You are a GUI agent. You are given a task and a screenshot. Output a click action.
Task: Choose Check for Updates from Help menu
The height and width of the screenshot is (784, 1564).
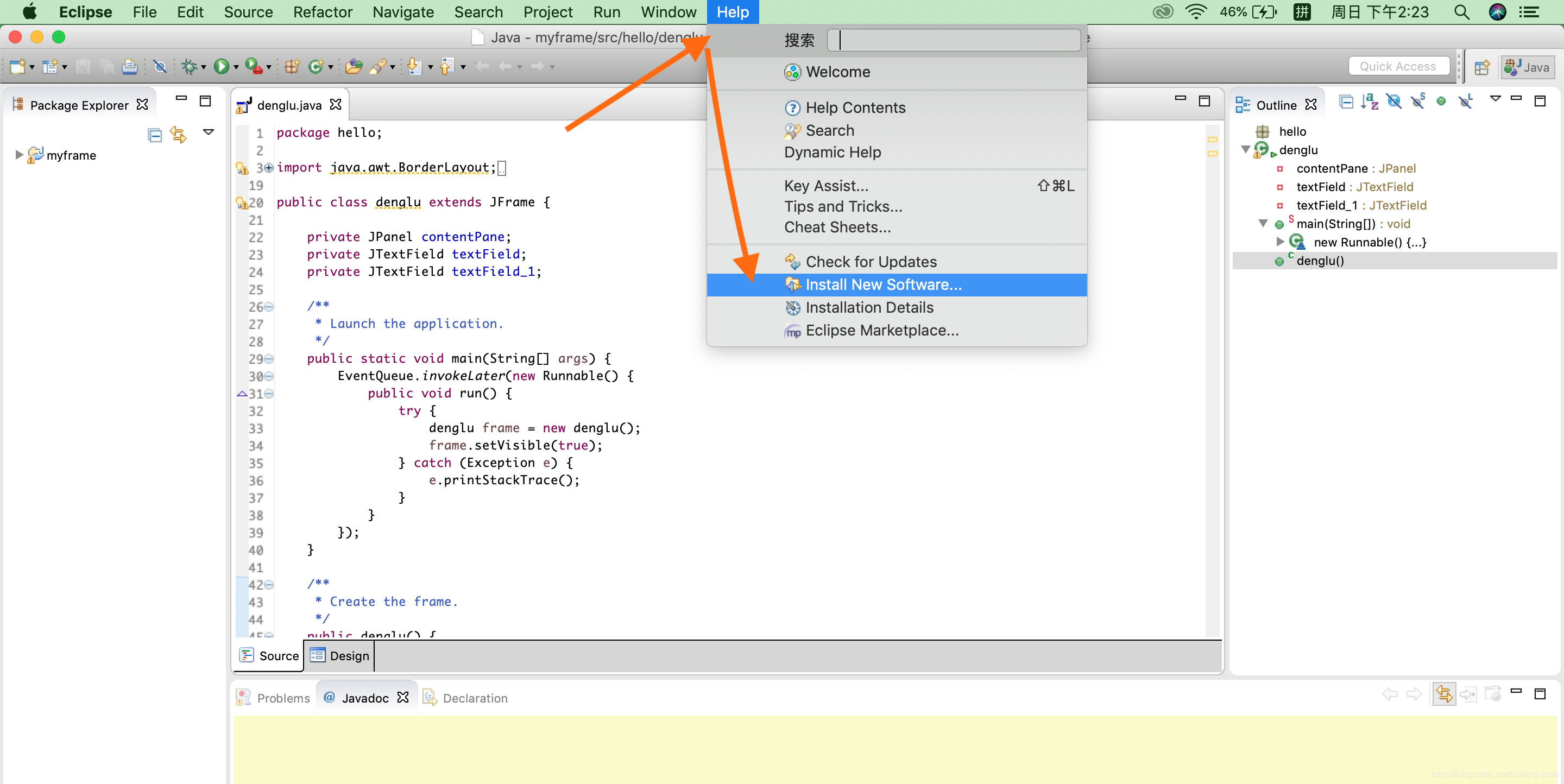(x=897, y=262)
